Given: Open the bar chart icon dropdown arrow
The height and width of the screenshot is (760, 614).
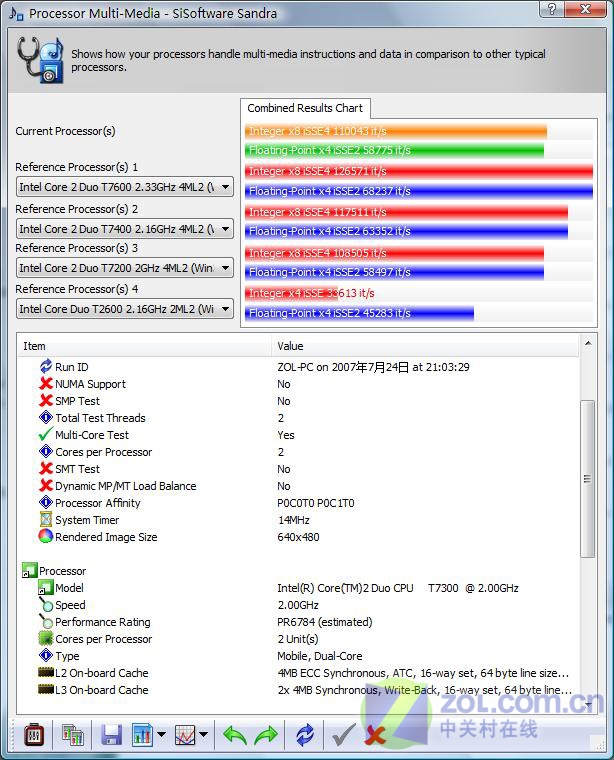Looking at the screenshot, I should [161, 735].
